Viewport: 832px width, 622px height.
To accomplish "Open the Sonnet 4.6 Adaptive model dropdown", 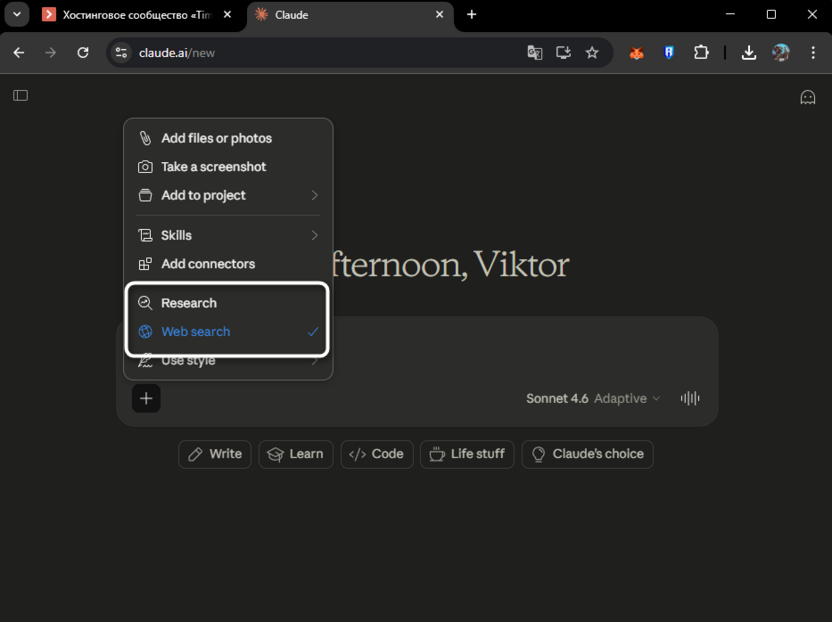I will coord(593,398).
